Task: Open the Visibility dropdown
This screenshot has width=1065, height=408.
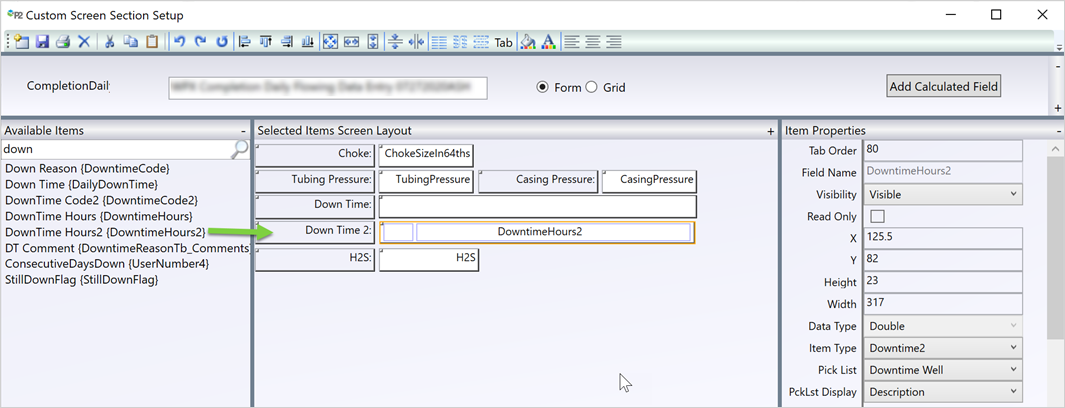Action: point(943,194)
